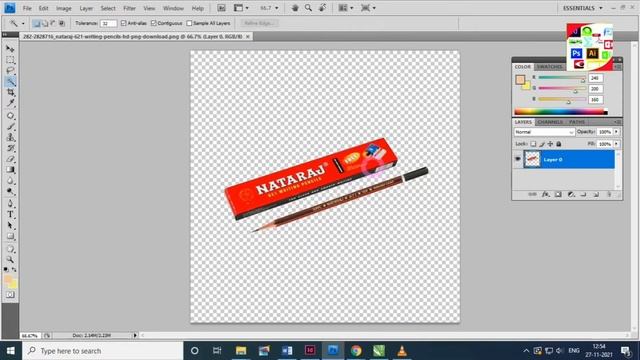
Task: Delete layer trash icon
Action: [609, 195]
